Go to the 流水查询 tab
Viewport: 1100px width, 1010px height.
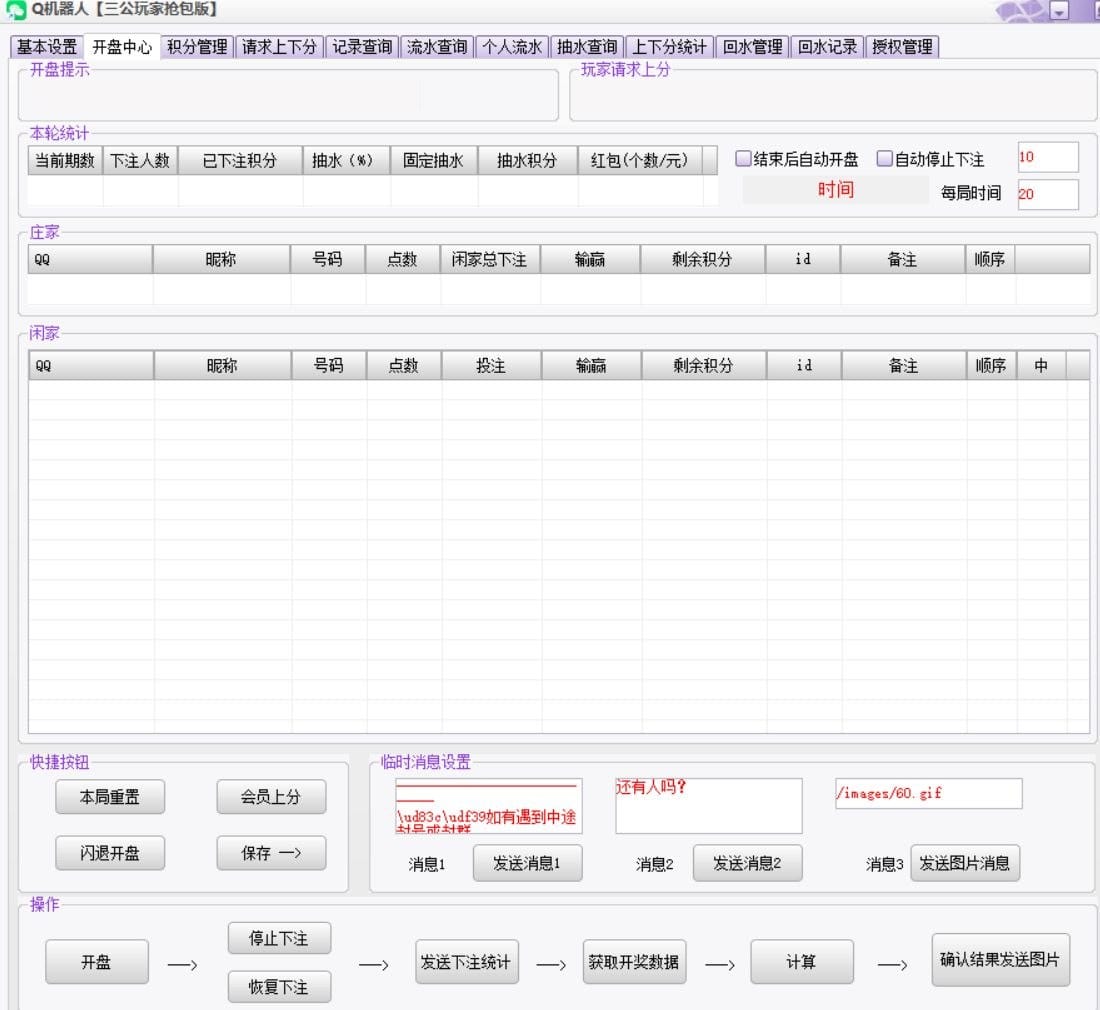[437, 47]
